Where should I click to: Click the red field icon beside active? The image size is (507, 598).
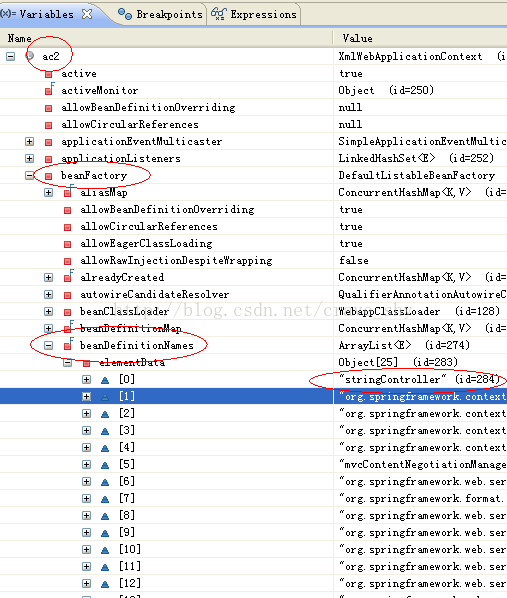48,74
